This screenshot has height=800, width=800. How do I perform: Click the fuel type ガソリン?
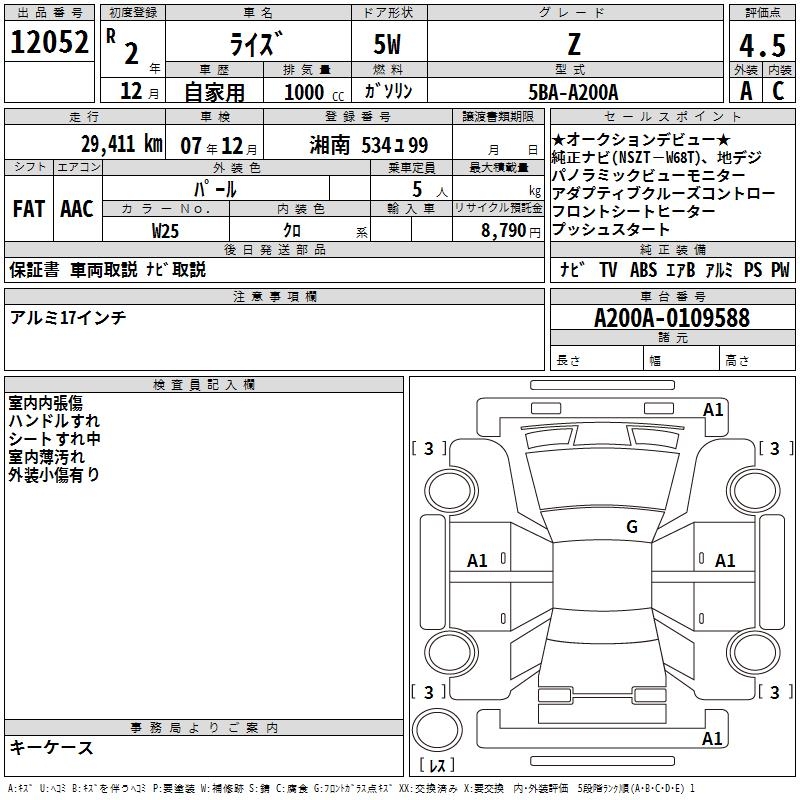point(388,91)
